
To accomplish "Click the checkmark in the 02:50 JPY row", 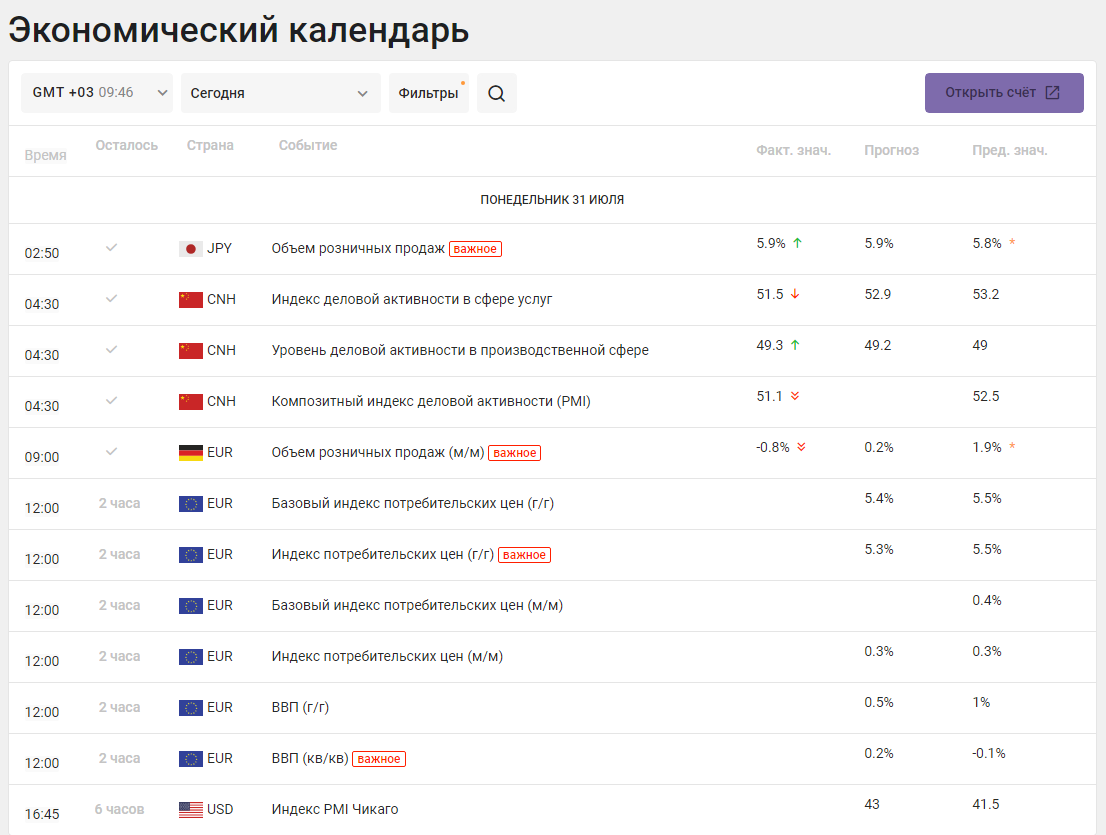I will (x=111, y=248).
